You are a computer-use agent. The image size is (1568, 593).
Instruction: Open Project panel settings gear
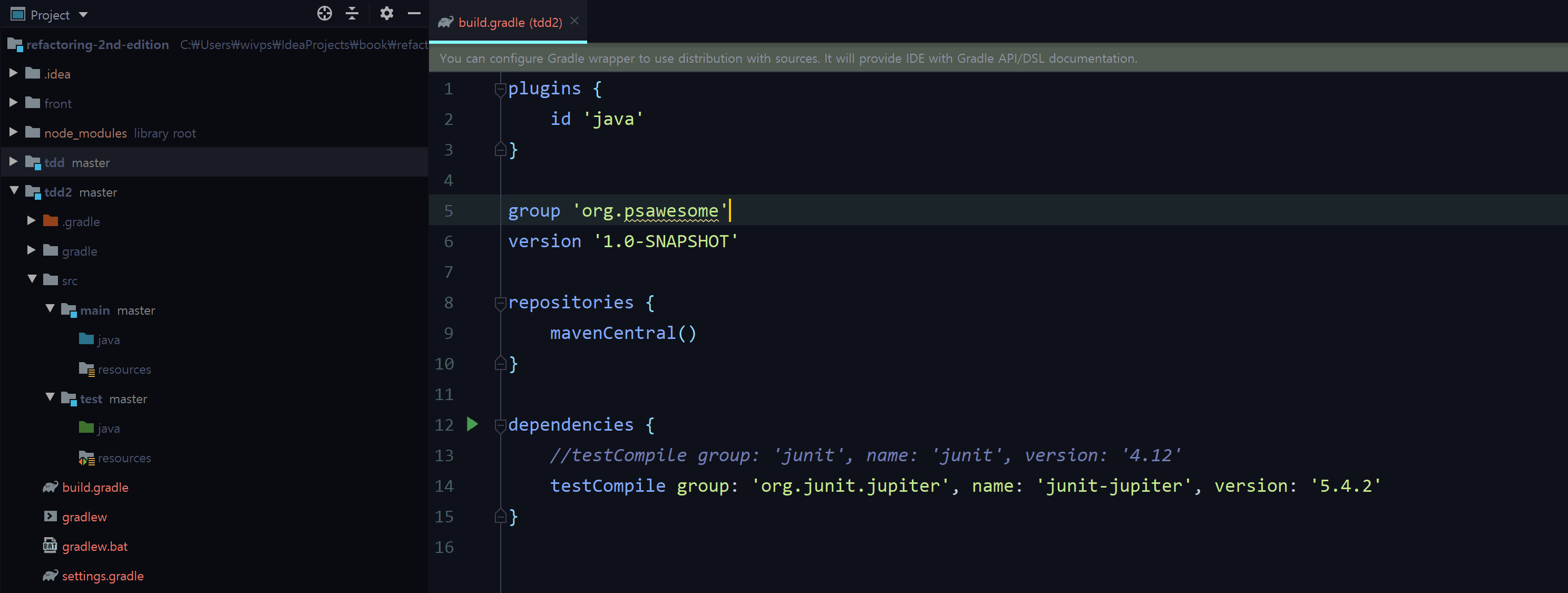pyautogui.click(x=386, y=13)
